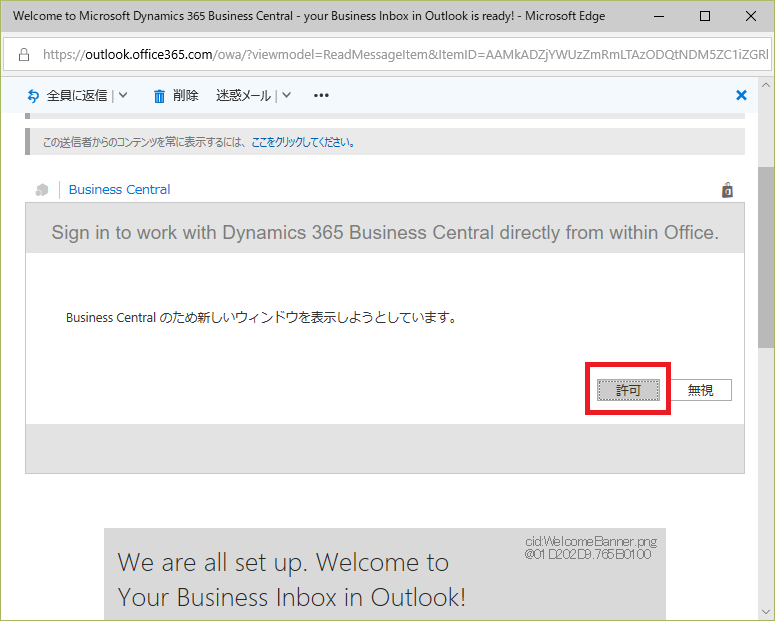Maximize the Edge window

pyautogui.click(x=705, y=16)
